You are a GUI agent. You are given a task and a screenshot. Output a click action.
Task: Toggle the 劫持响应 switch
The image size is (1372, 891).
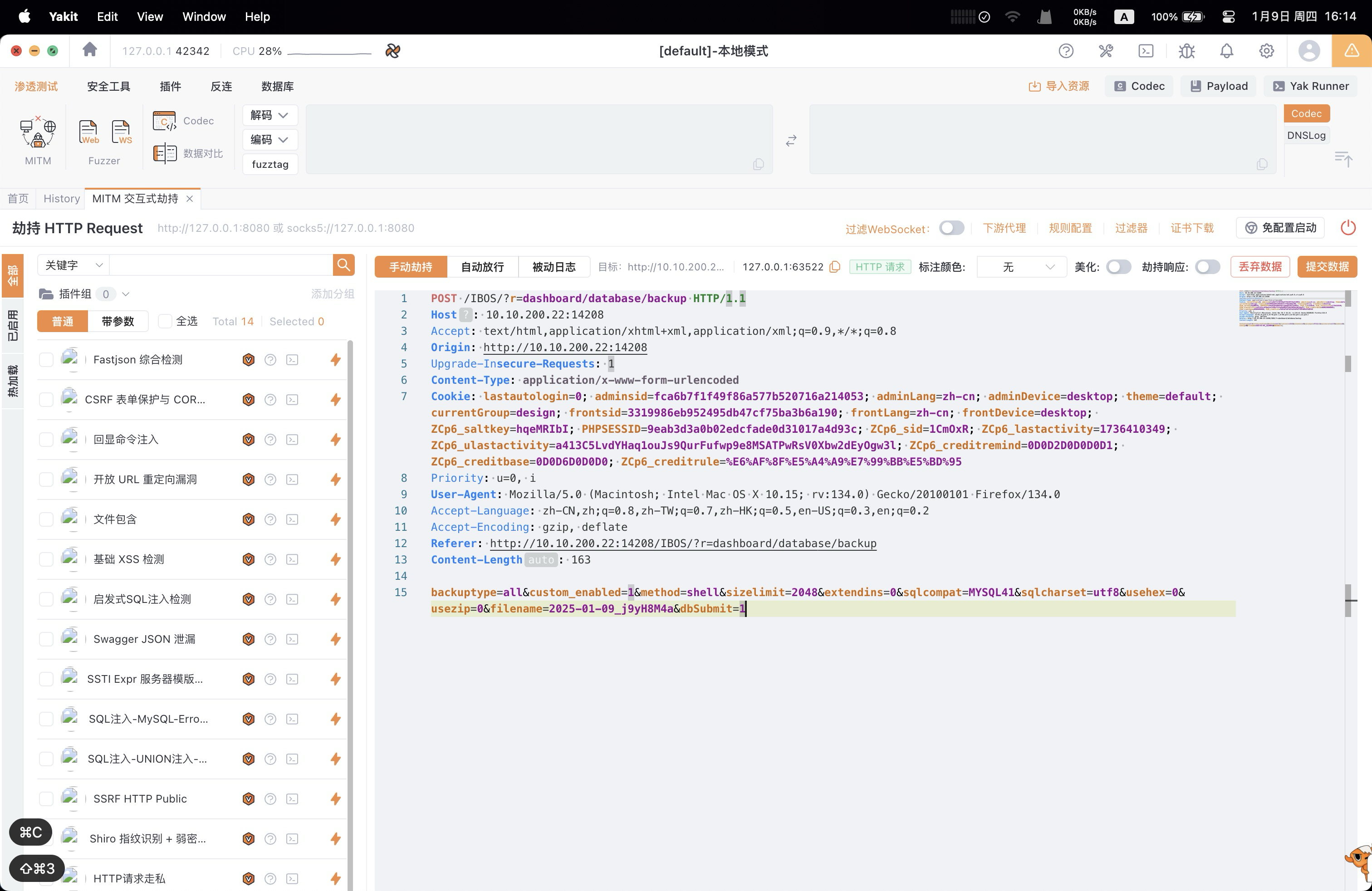[x=1207, y=267]
